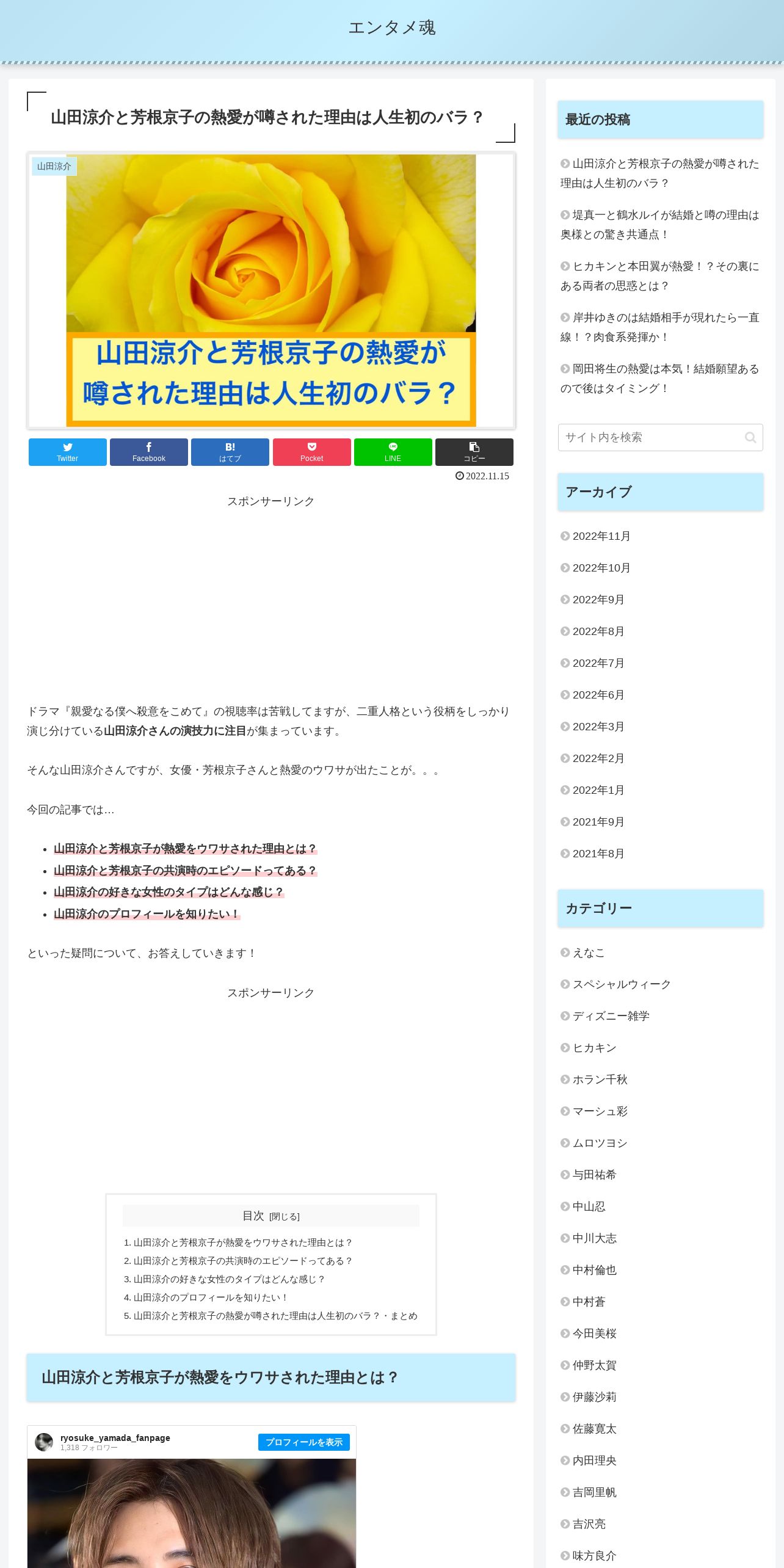
Task: Open the 吉岡里帆 category
Action: click(594, 1492)
